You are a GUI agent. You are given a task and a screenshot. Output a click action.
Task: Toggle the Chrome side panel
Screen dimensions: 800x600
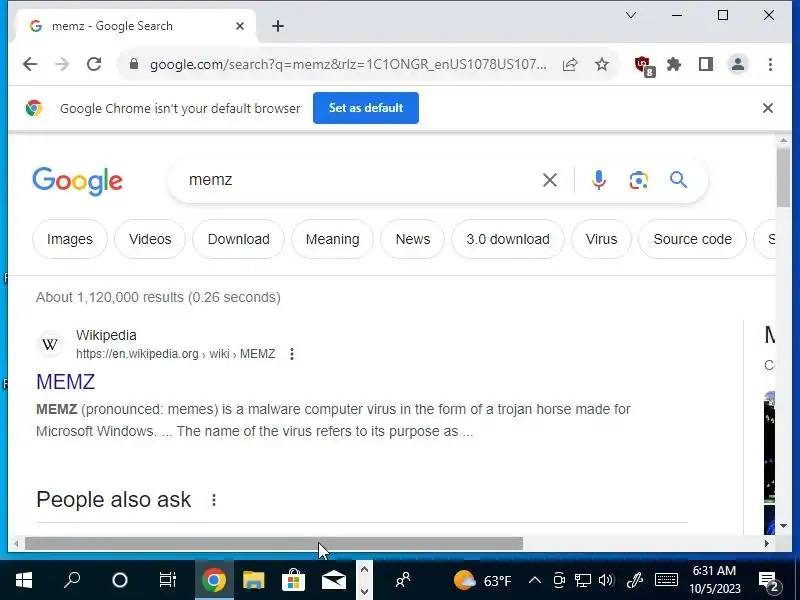[706, 64]
